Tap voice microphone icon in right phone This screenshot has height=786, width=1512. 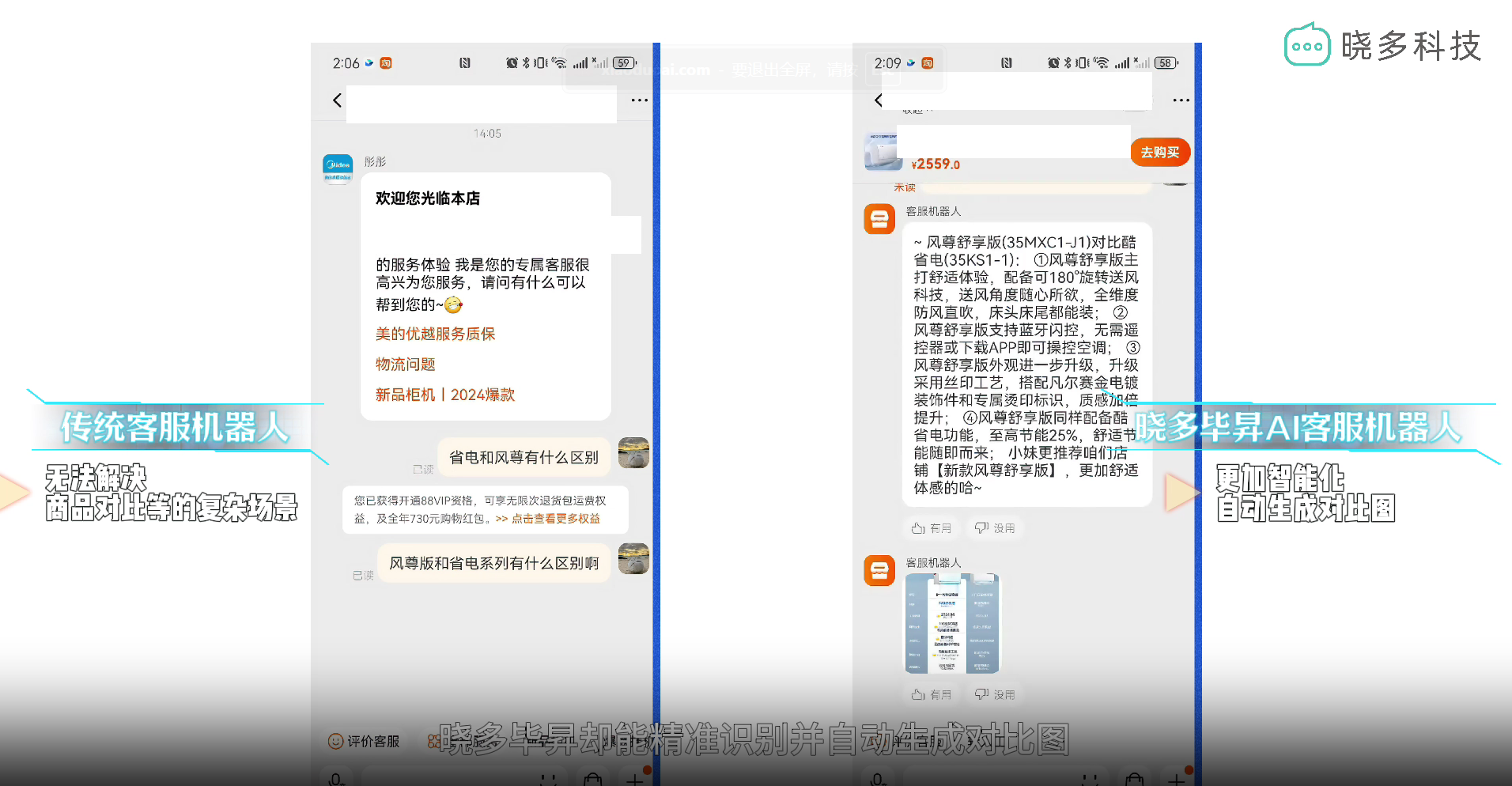point(877,780)
